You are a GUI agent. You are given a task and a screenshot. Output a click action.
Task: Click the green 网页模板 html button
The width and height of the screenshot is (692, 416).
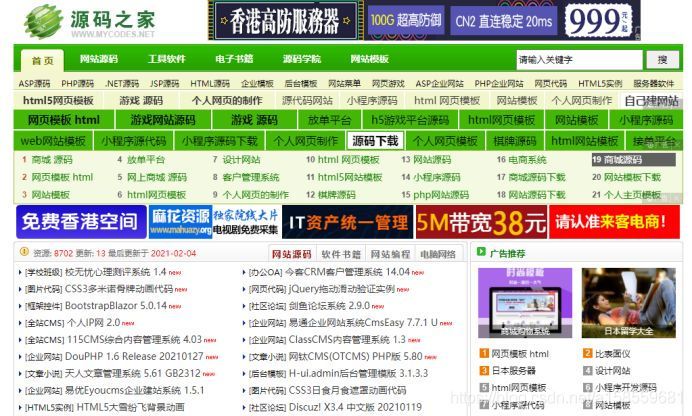64,120
